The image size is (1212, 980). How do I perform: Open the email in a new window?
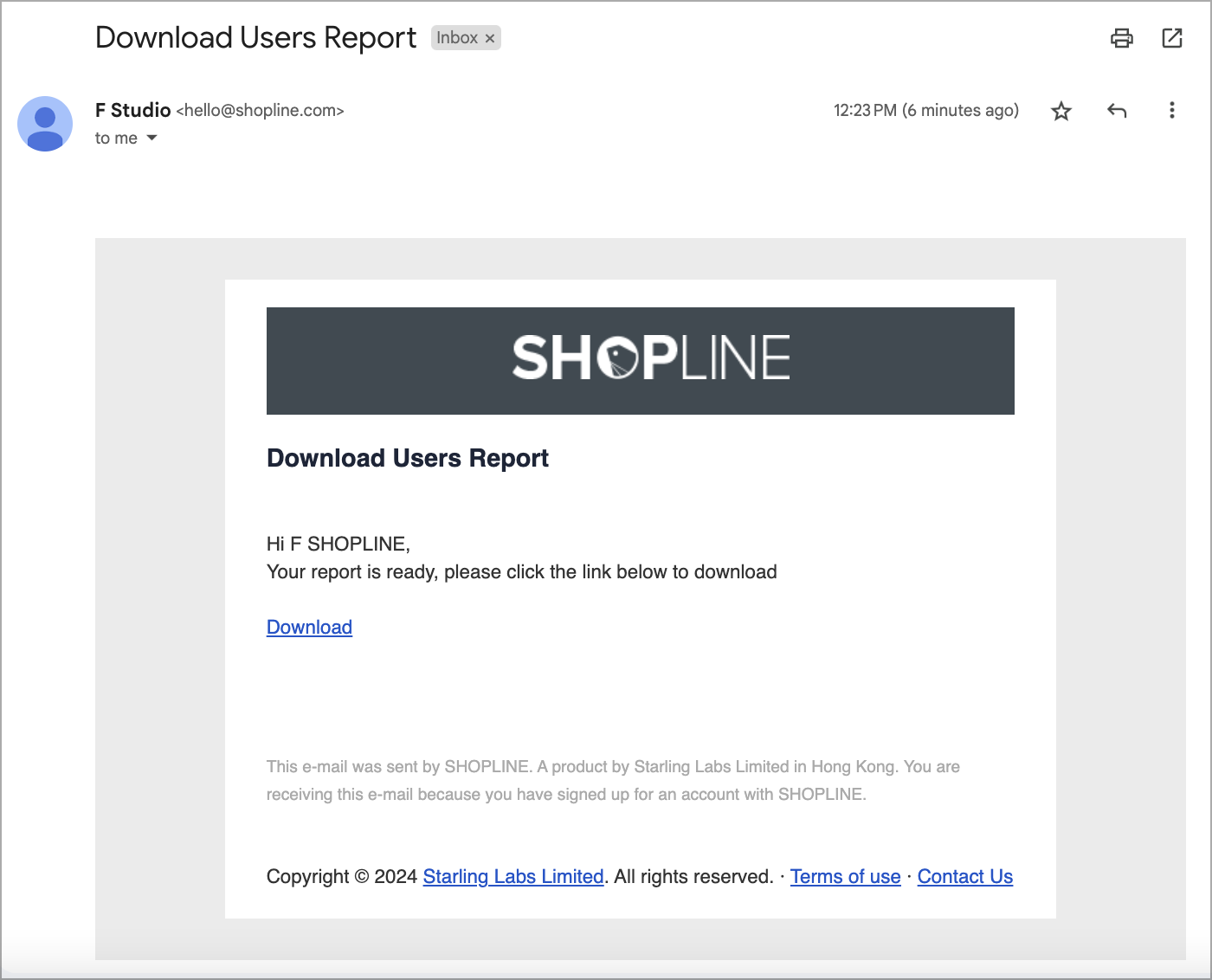click(1171, 38)
